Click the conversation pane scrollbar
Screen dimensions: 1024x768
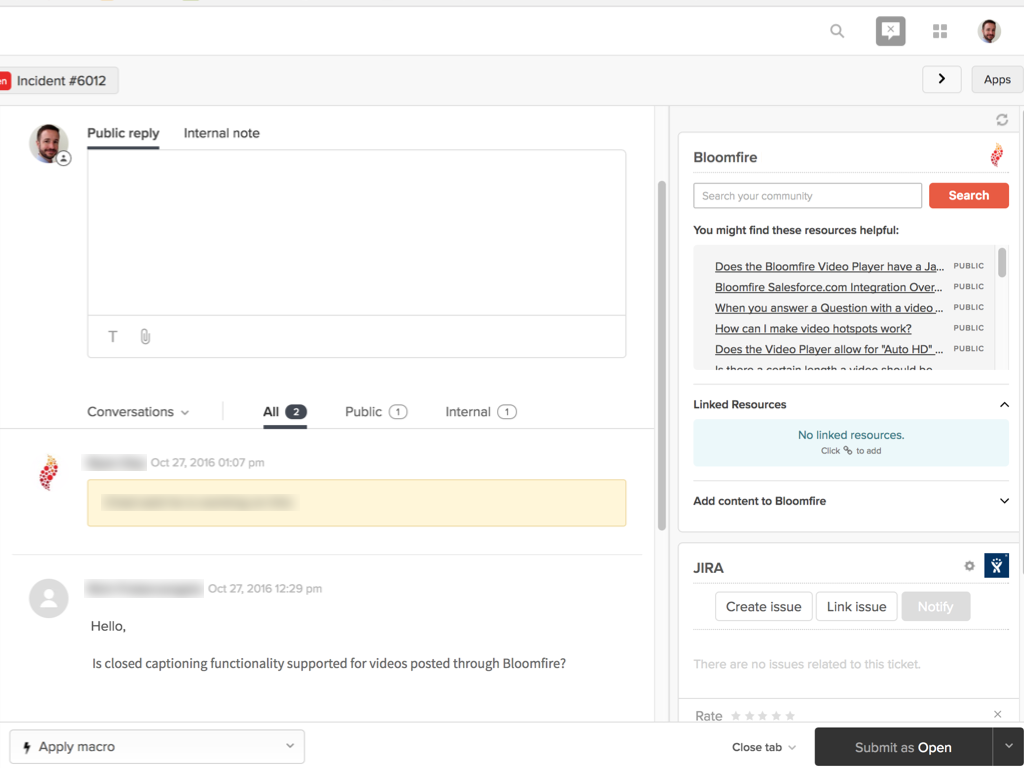[x=662, y=355]
